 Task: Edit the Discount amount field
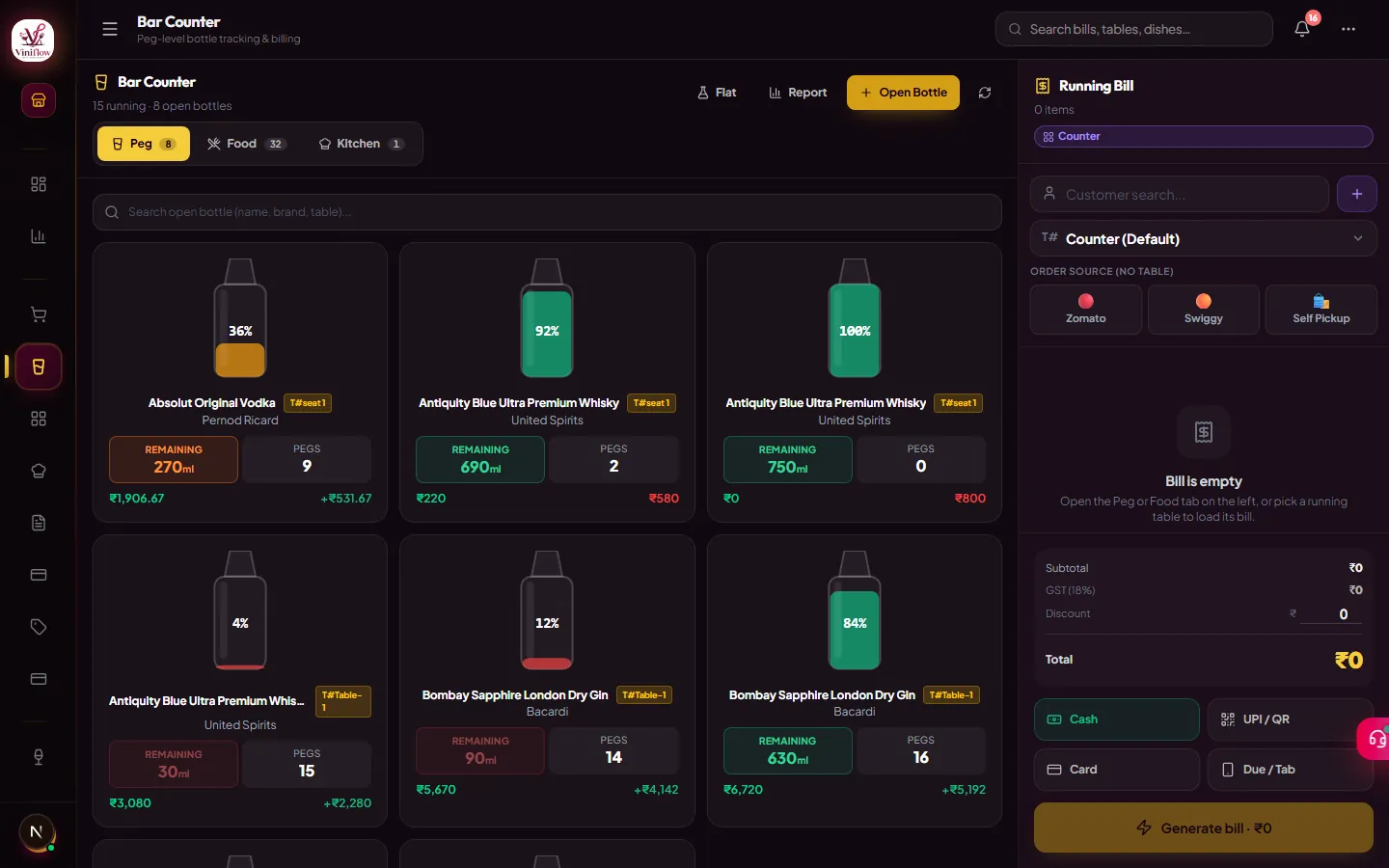(1331, 614)
